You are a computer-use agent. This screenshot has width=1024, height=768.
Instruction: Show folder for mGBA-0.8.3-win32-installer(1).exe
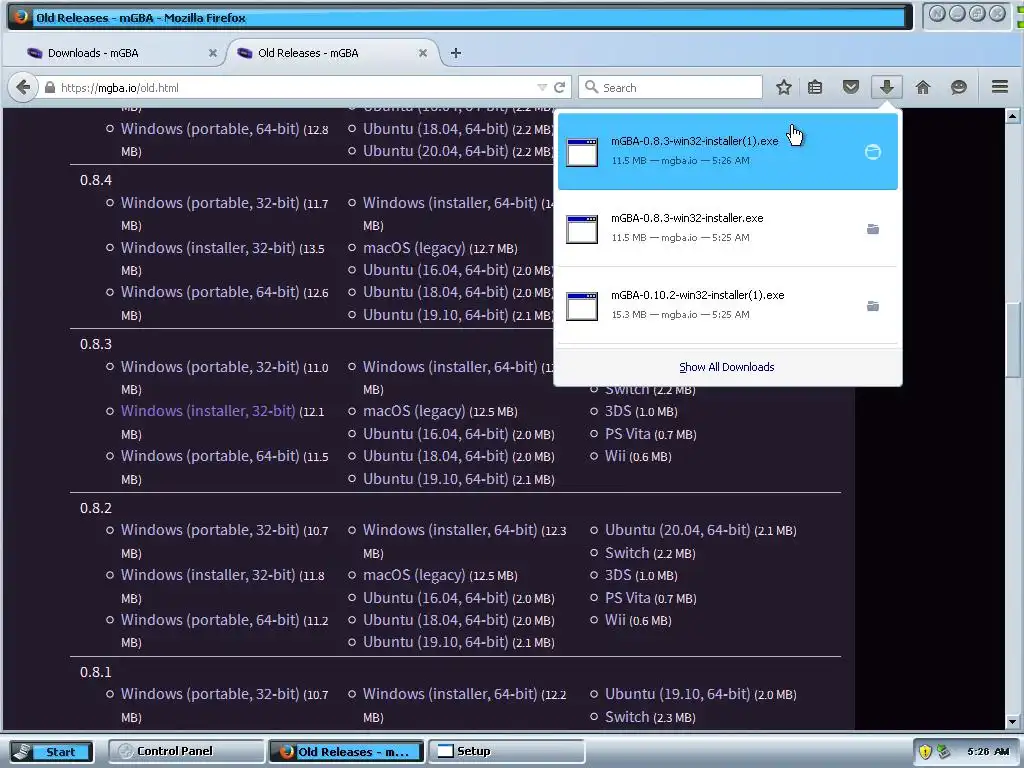pyautogui.click(x=872, y=152)
